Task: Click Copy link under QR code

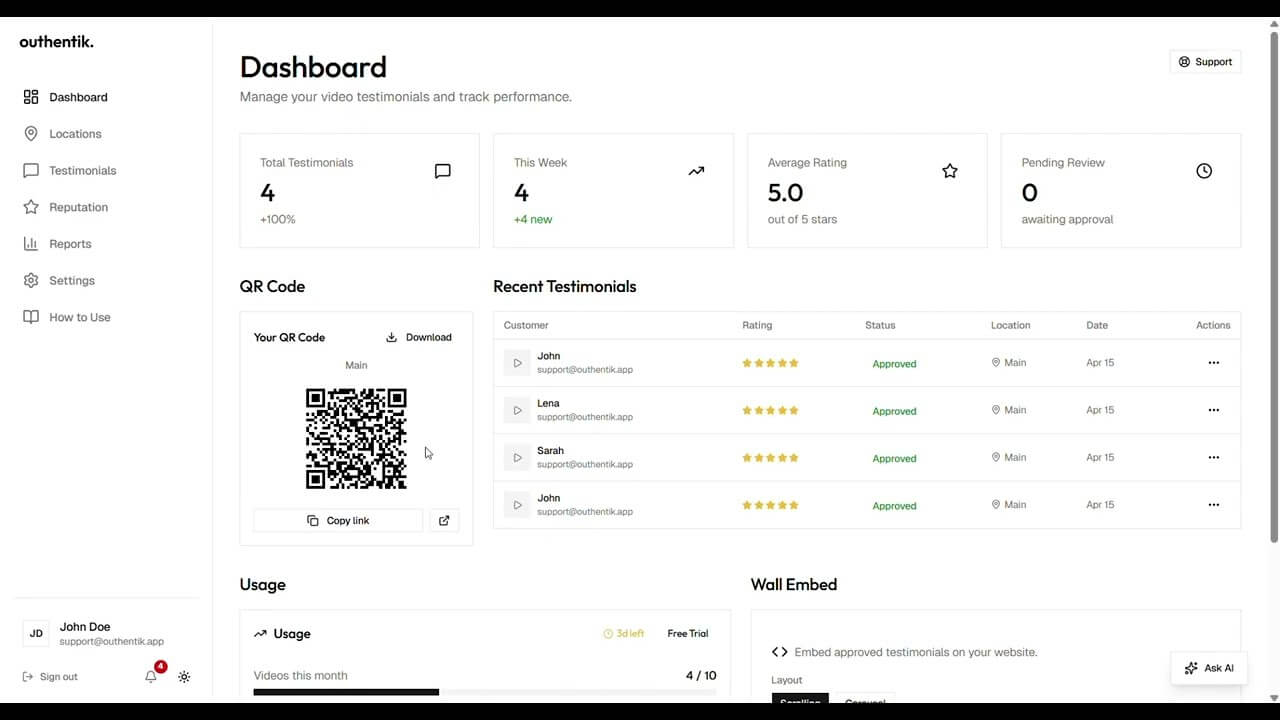Action: tap(338, 520)
